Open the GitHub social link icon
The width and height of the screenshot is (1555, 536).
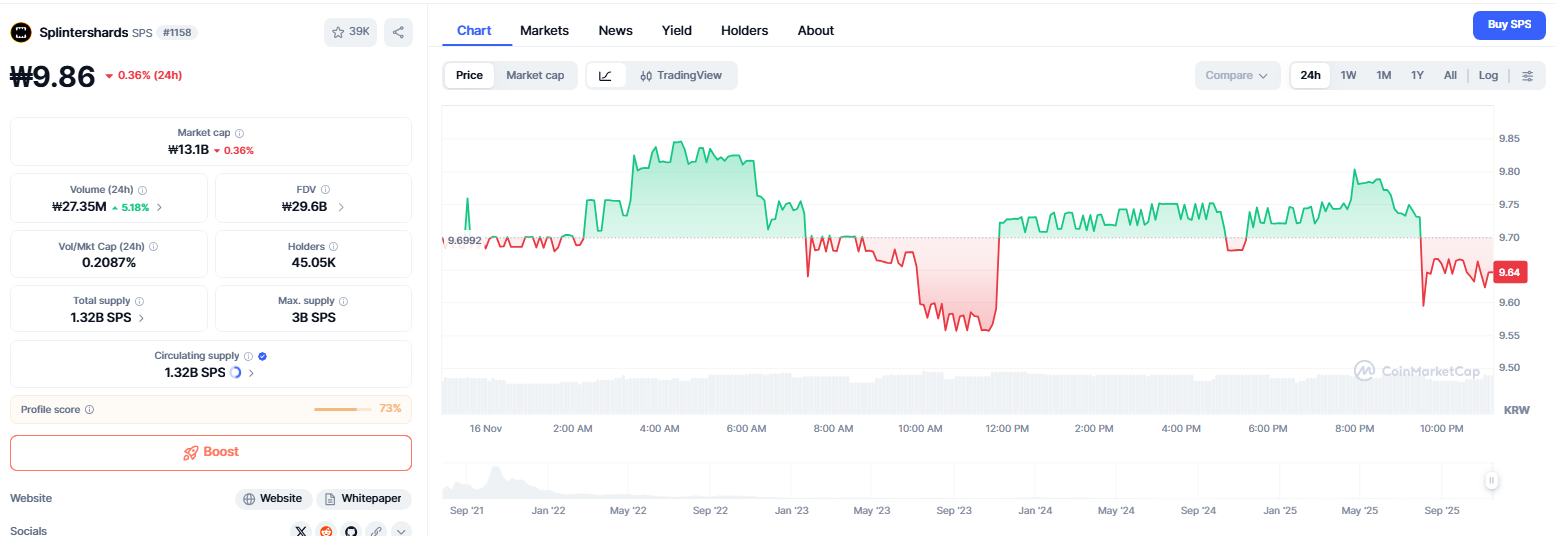coord(351,530)
